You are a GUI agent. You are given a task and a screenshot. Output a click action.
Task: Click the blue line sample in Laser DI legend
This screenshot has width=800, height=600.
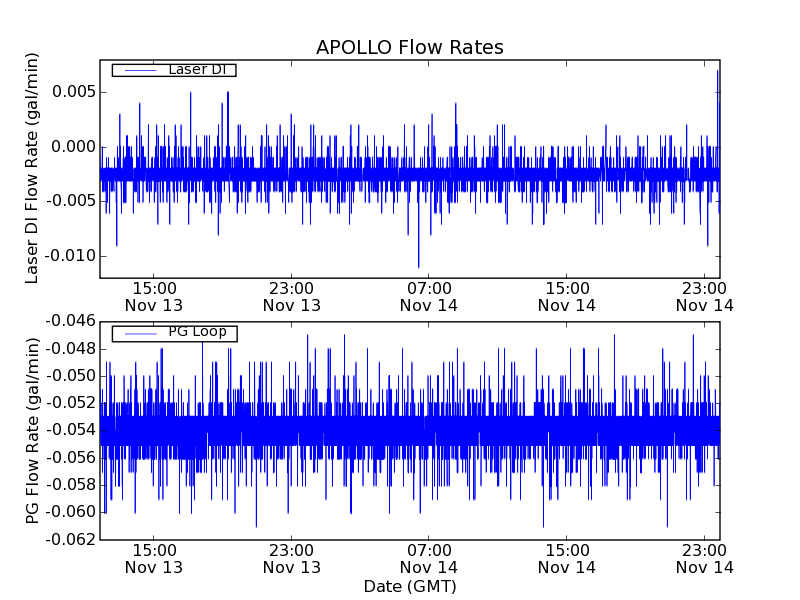137,70
